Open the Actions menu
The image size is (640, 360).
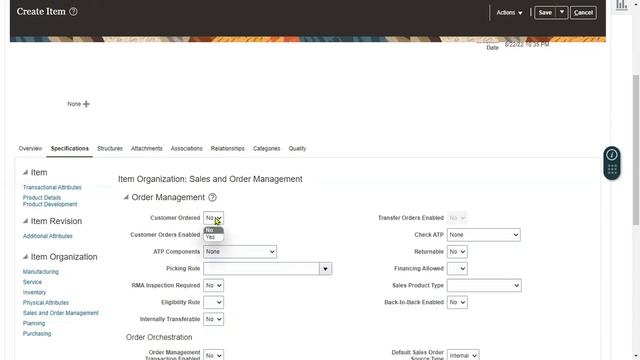[x=509, y=13]
